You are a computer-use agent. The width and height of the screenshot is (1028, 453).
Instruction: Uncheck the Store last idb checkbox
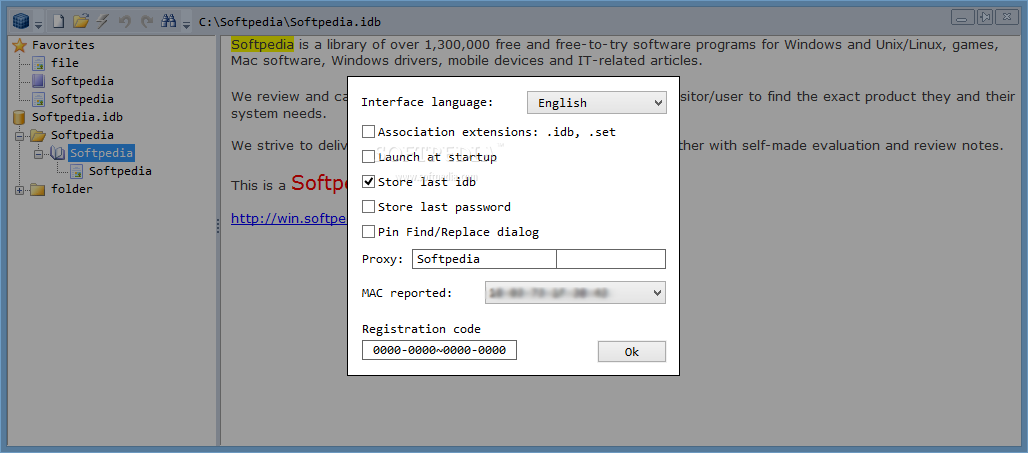368,182
